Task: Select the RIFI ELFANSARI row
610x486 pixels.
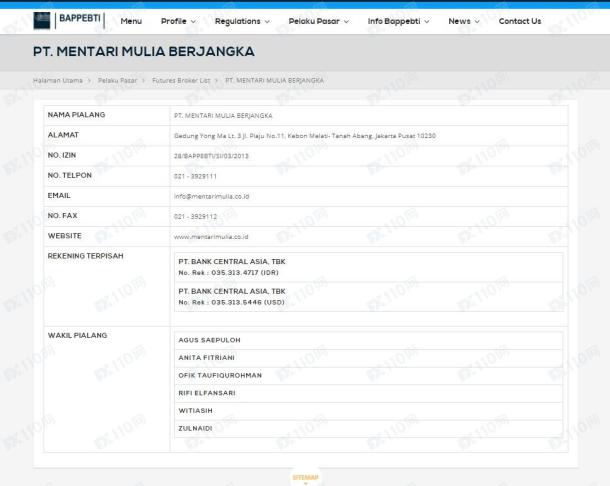Action: 368,393
